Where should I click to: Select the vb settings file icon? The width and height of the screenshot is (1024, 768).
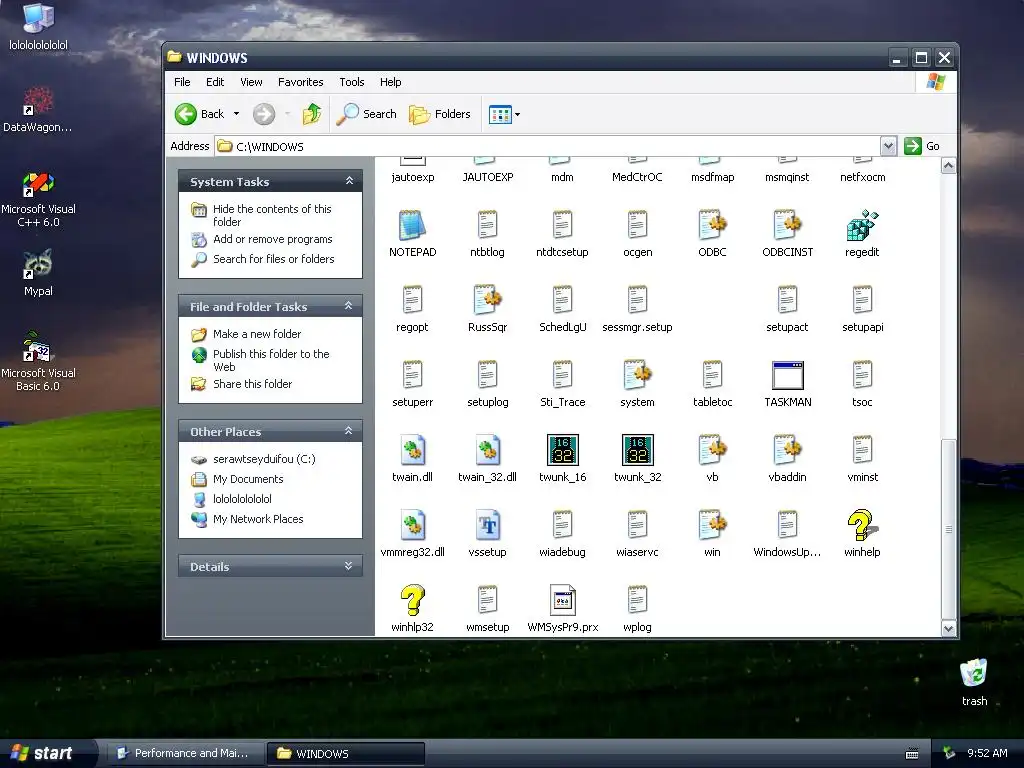pos(712,451)
